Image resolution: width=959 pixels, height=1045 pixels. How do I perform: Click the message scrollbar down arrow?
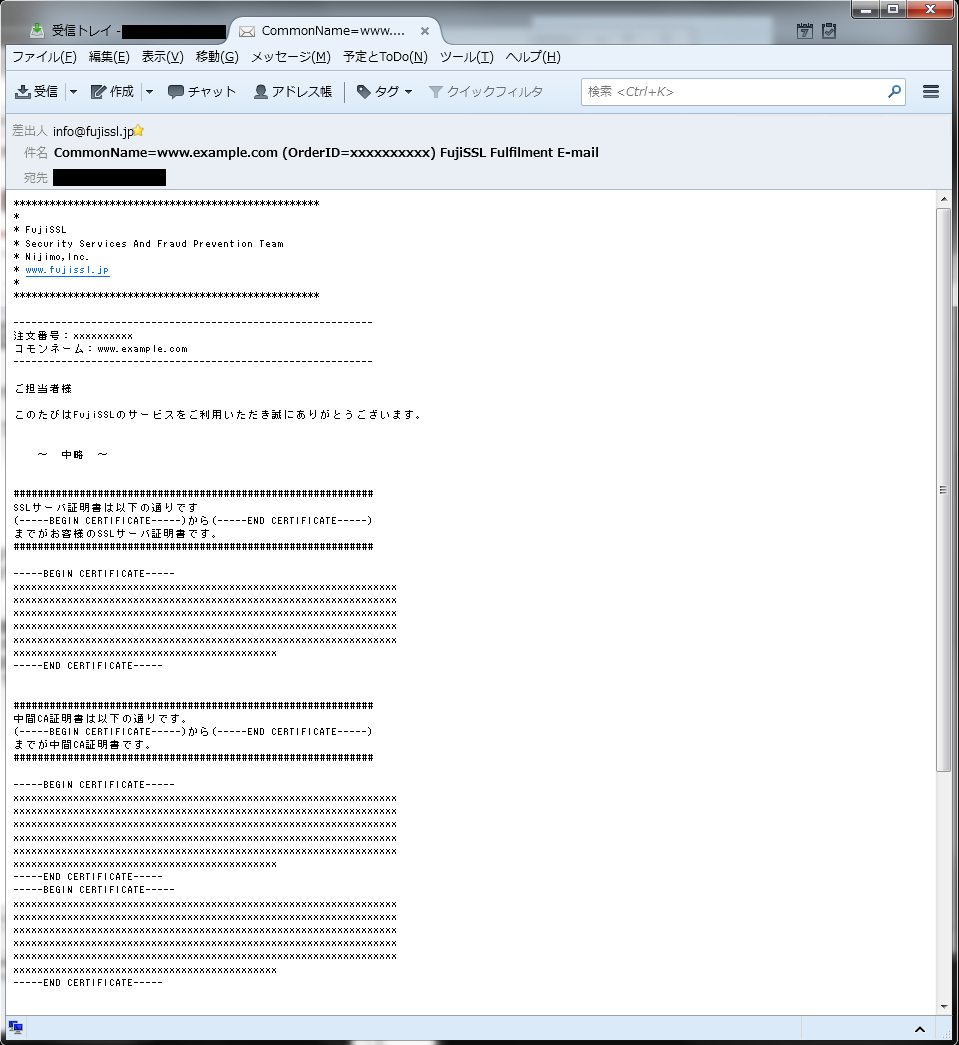tap(944, 1006)
